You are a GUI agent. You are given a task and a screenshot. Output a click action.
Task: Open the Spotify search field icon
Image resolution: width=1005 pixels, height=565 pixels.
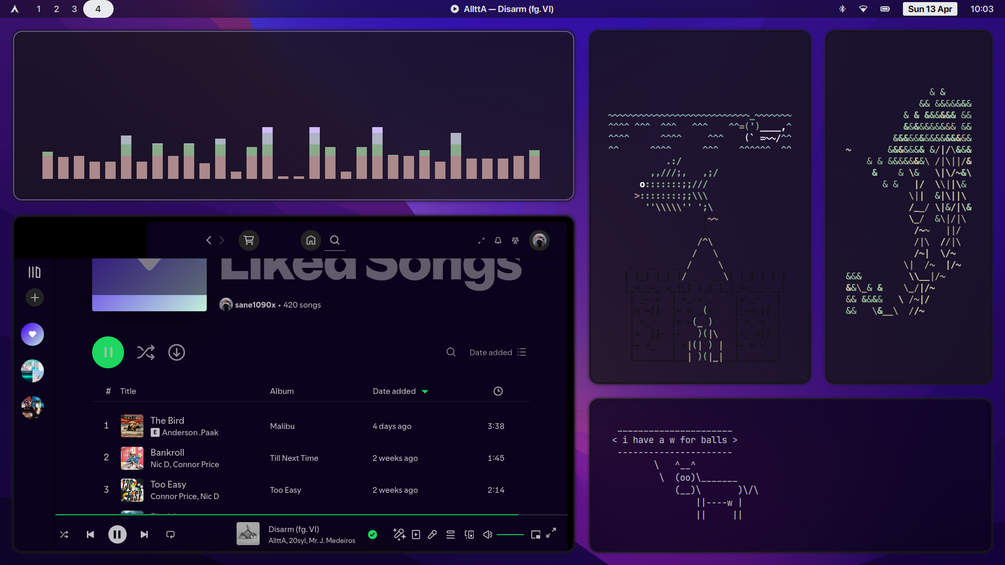click(335, 240)
